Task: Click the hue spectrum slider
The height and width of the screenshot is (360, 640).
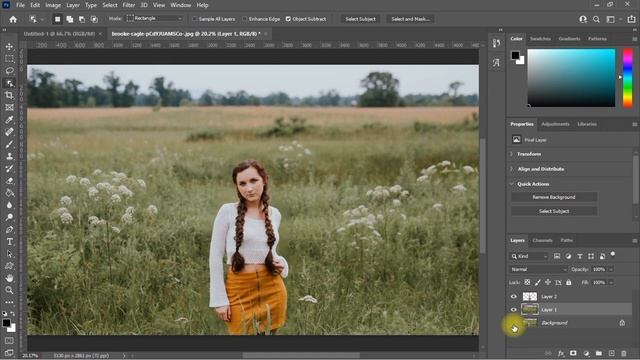Action: coord(627,78)
